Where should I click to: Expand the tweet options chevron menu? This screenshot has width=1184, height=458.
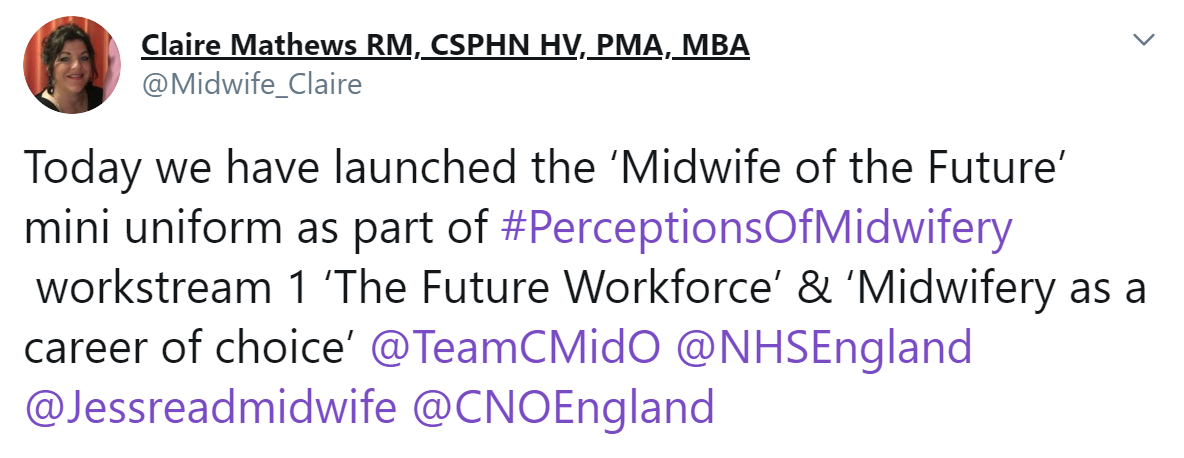coord(1144,39)
